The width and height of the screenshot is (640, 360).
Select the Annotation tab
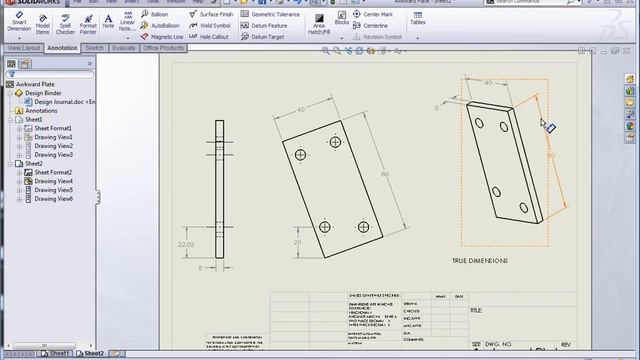pos(62,48)
